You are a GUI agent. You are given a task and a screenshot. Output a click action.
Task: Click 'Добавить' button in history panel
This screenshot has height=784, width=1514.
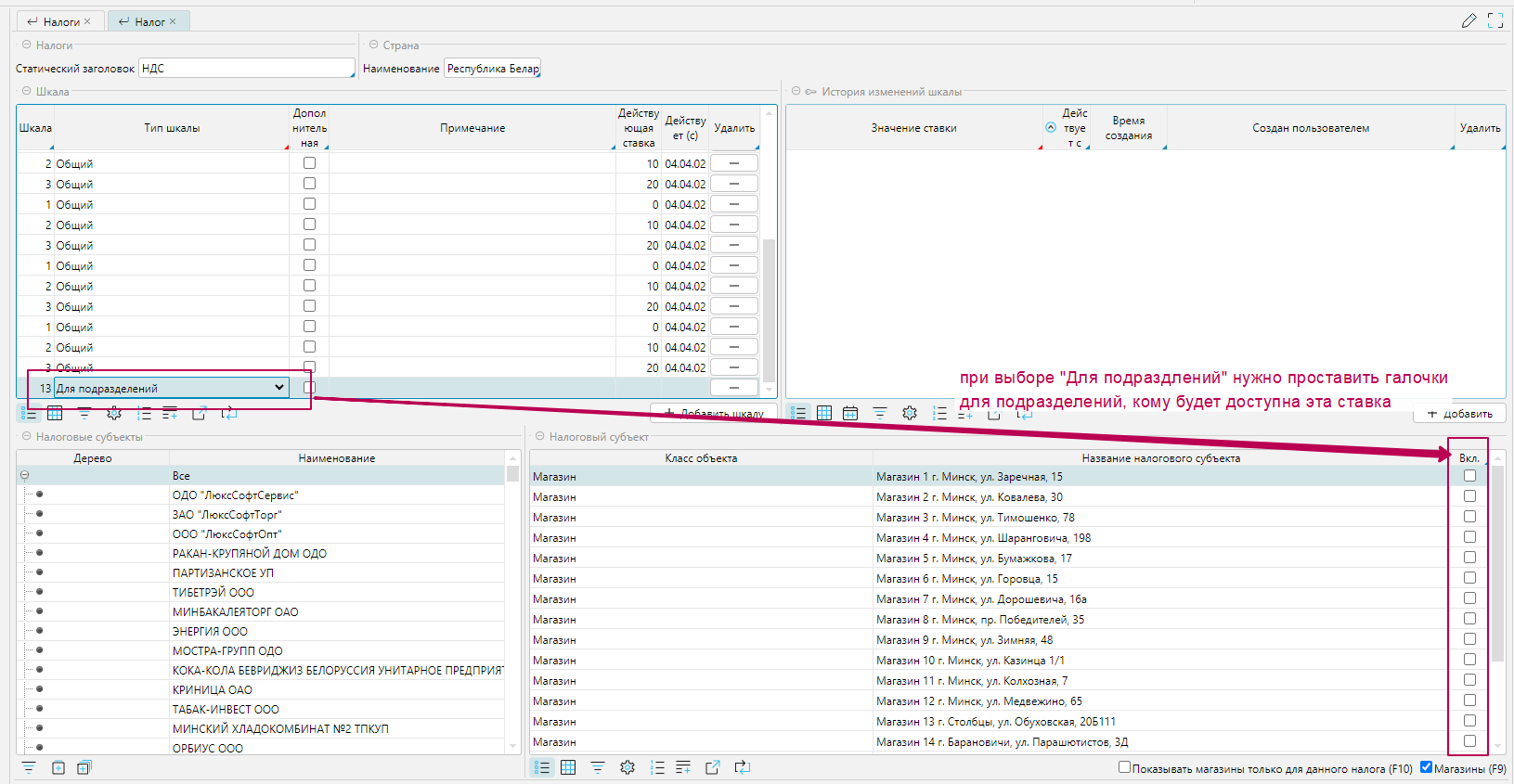pyautogui.click(x=1459, y=414)
